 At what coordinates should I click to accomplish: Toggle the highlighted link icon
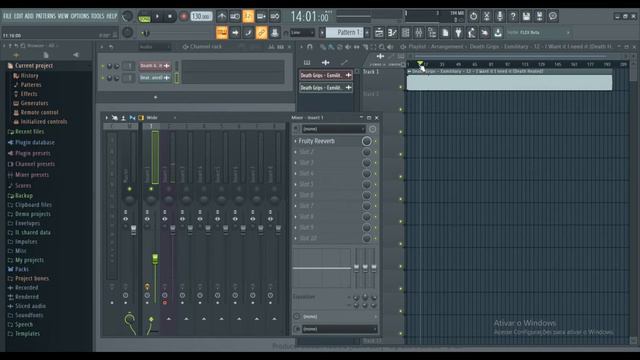262,33
